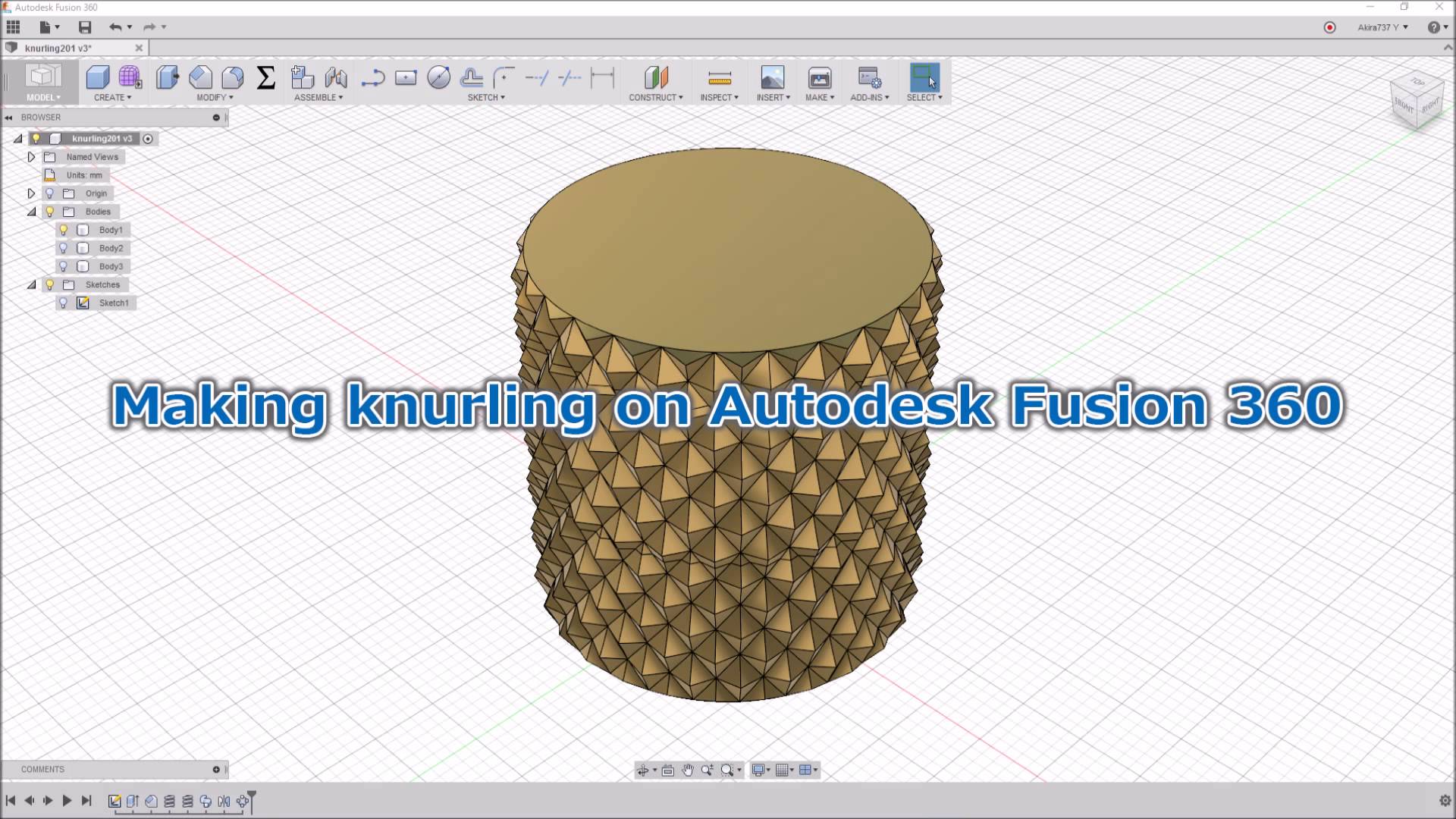Open the SKETCH menu
Screen dimensions: 1456x819
pyautogui.click(x=486, y=98)
